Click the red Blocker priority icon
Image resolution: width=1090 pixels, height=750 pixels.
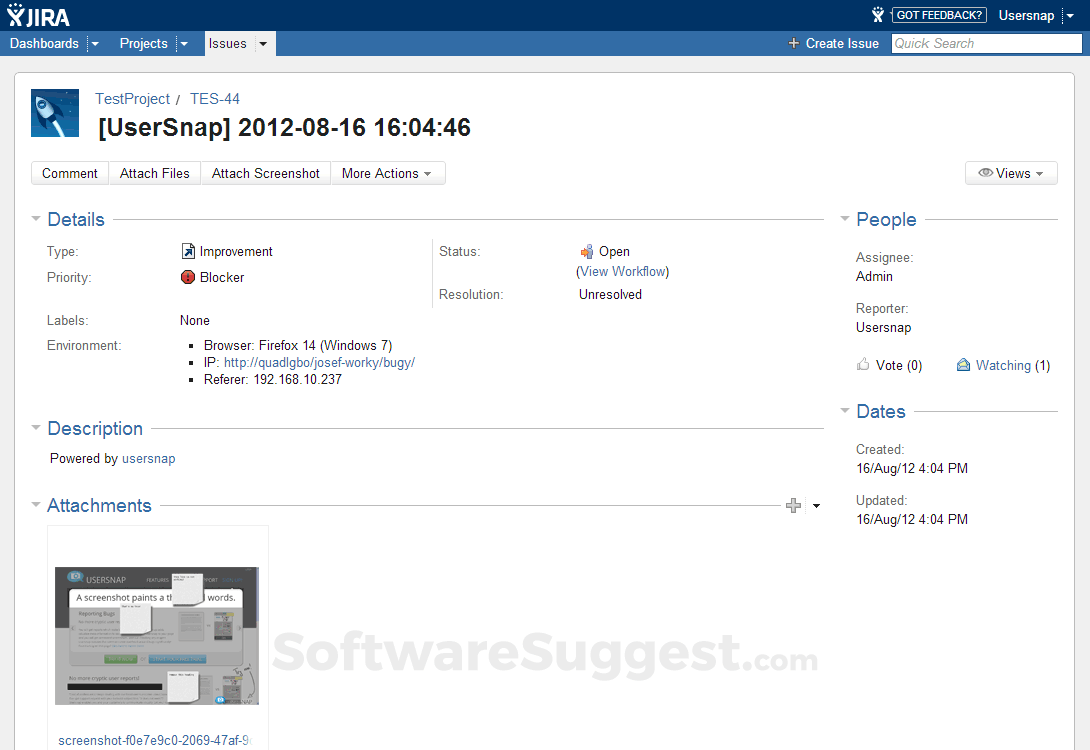pyautogui.click(x=188, y=277)
